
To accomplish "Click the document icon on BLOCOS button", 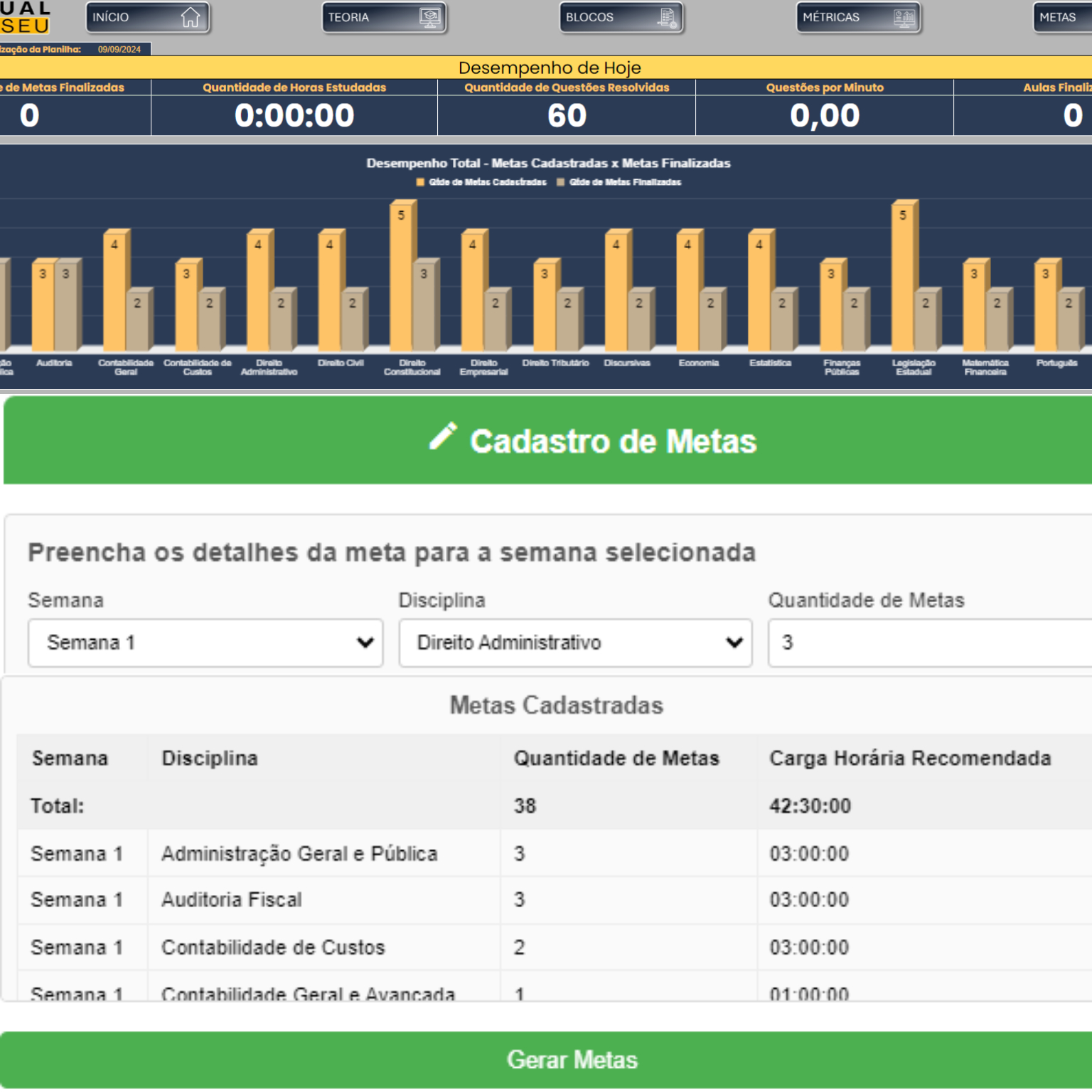I will click(668, 18).
